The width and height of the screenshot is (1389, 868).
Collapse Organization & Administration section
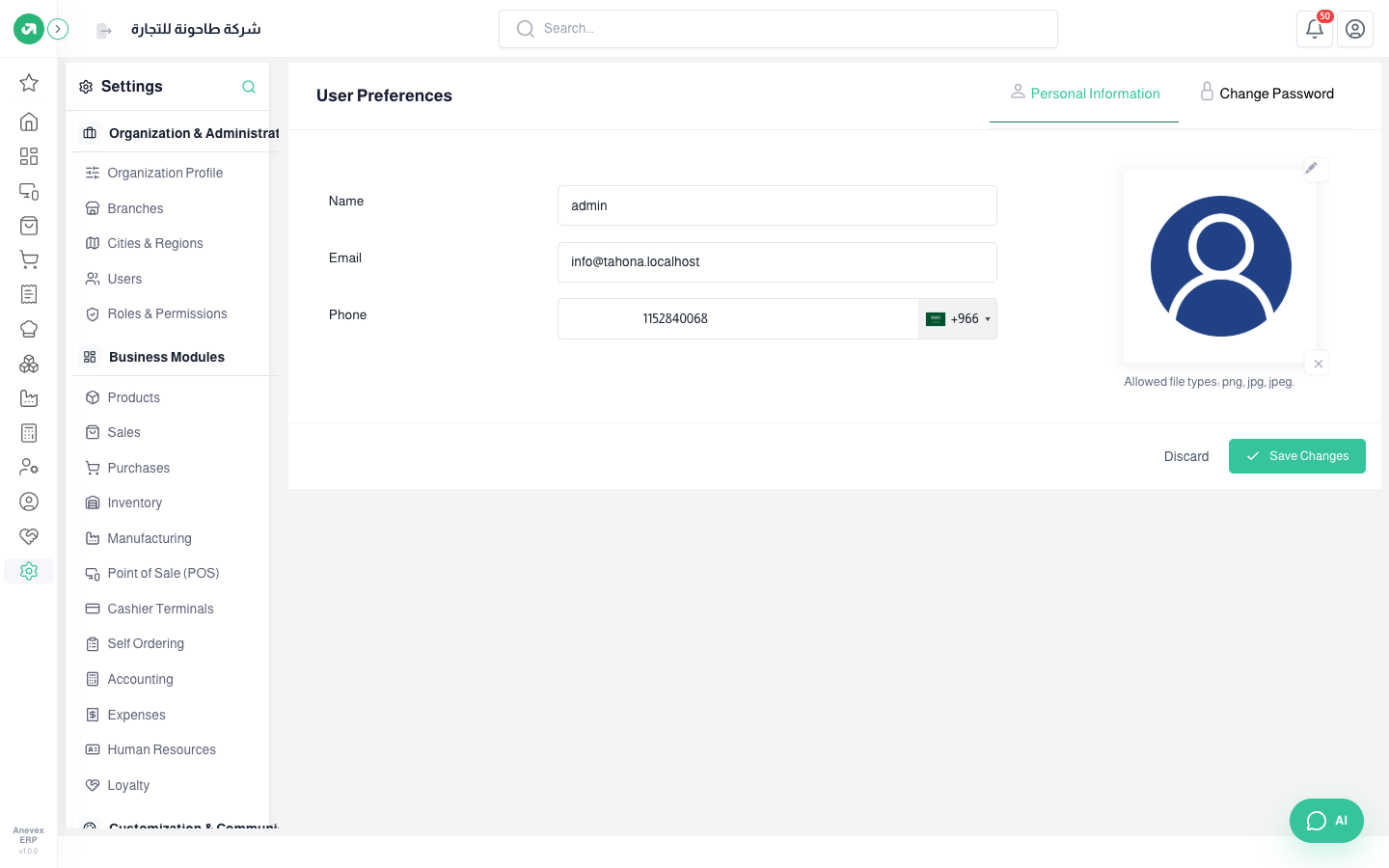point(179,133)
